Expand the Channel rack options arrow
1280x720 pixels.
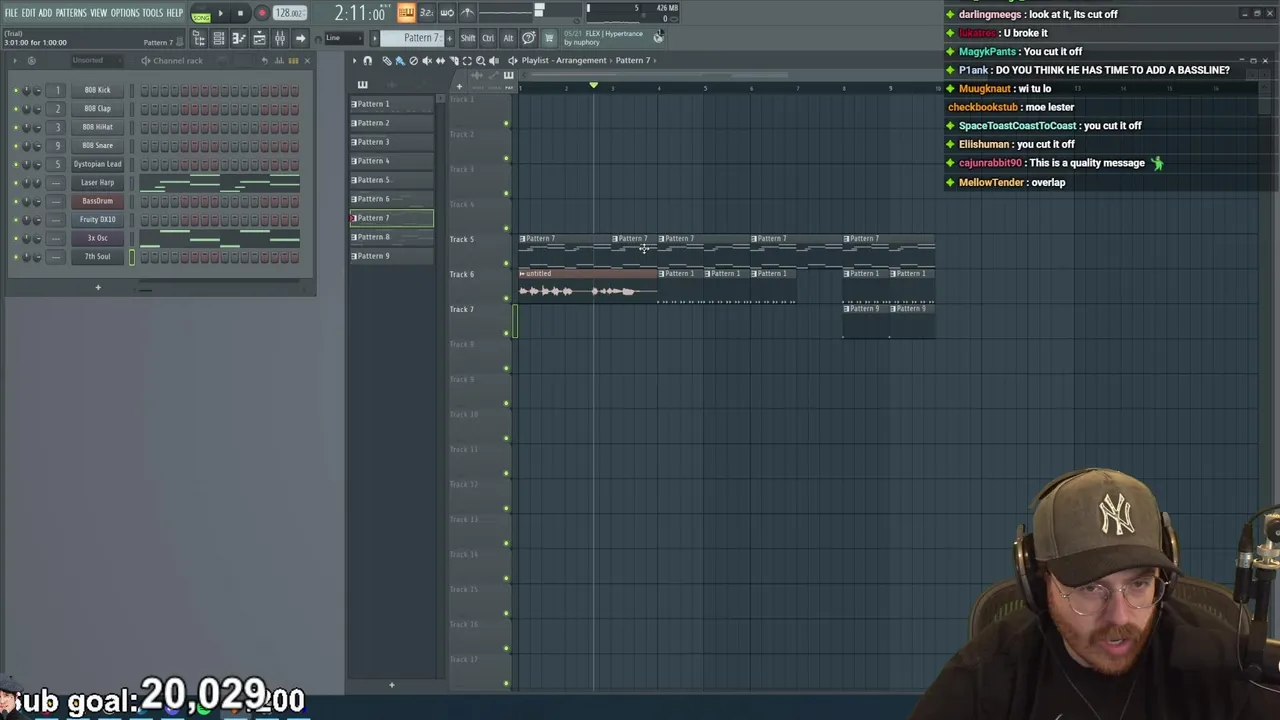15,60
